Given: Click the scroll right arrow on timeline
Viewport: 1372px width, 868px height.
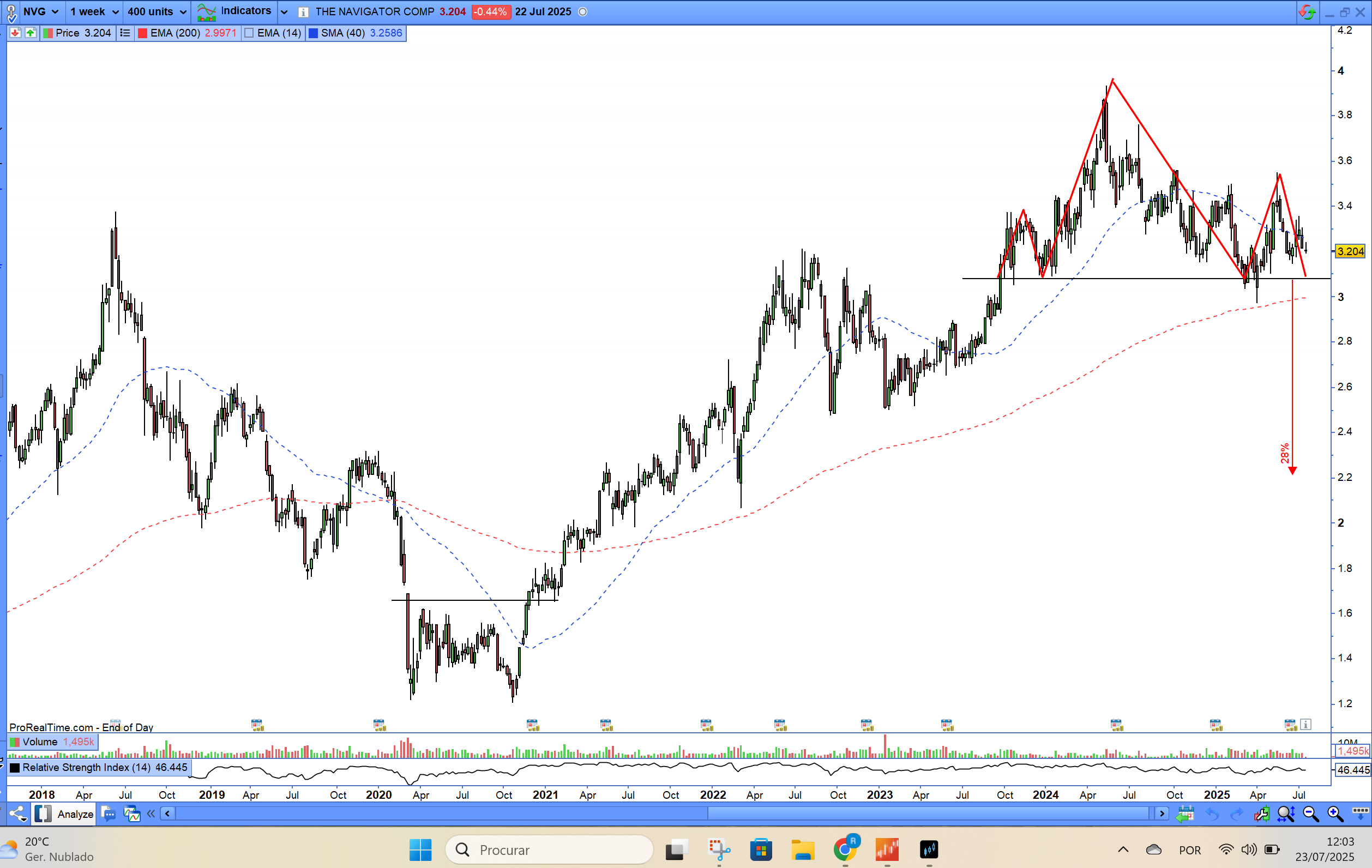Looking at the screenshot, I should point(1162,813).
